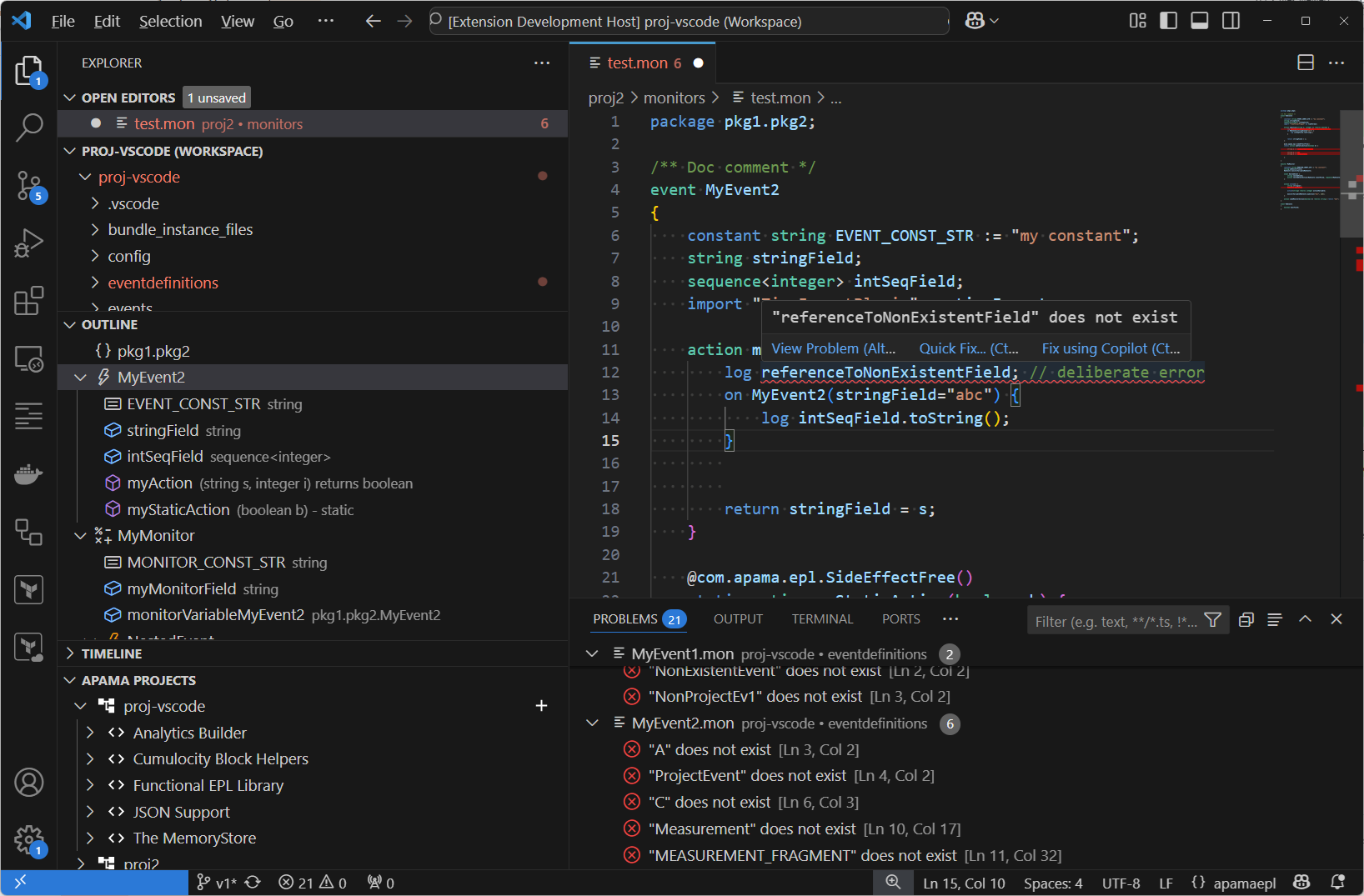Click Spaces: 4 indentation setting
Screen dimensions: 1364x896
click(1053, 883)
